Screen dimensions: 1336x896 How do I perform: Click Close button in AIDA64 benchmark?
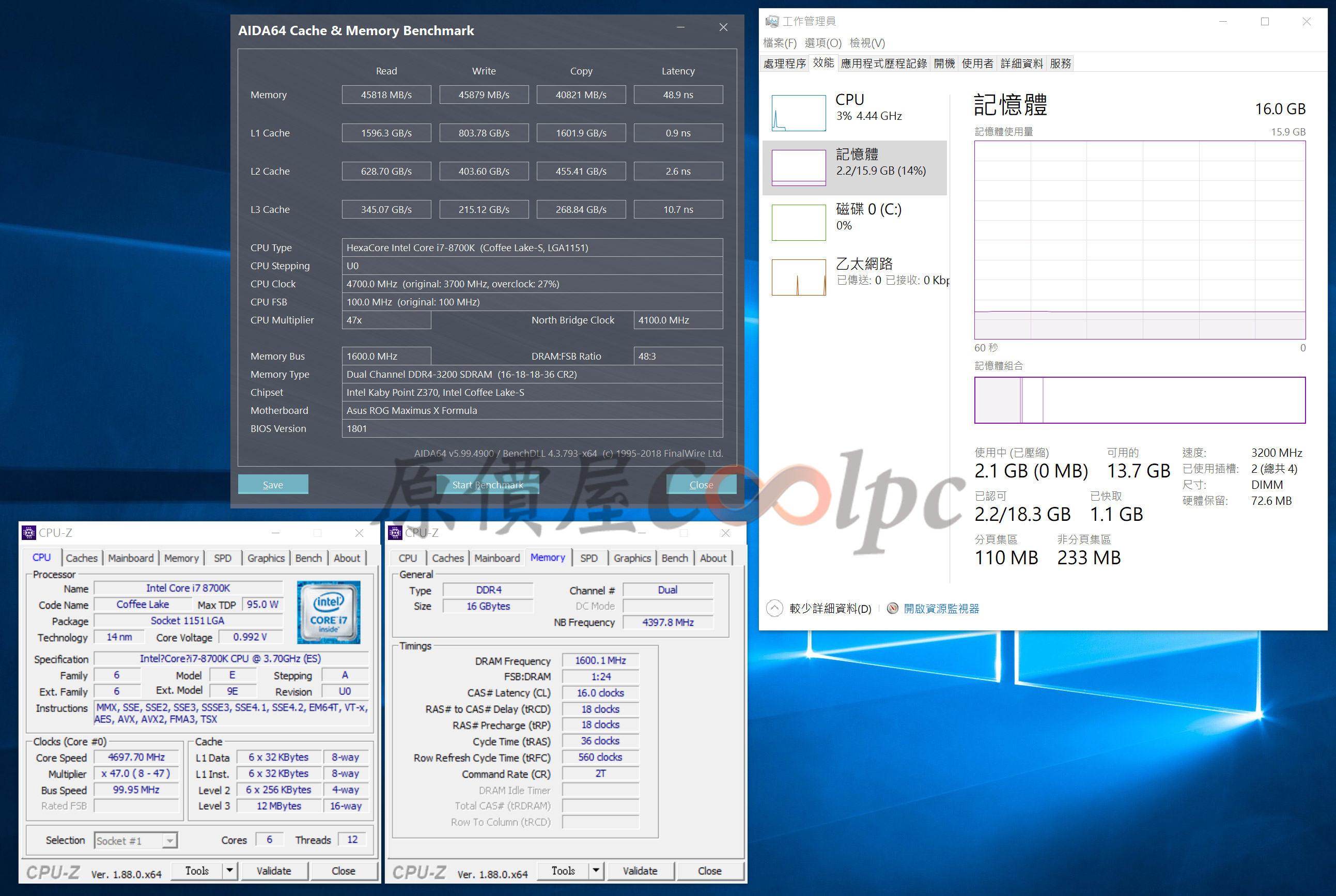[x=702, y=485]
